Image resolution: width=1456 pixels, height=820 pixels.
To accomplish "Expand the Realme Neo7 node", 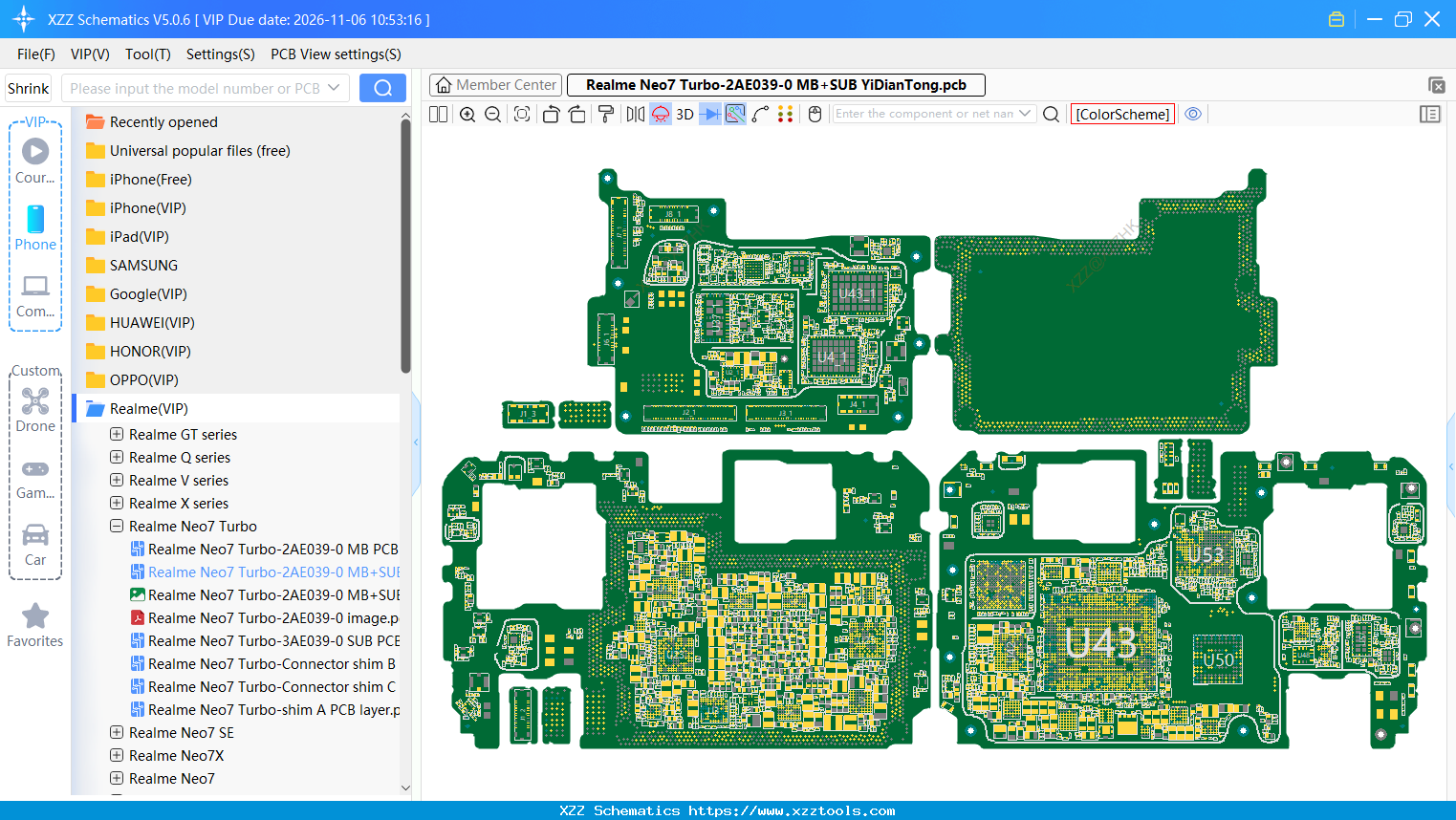I will click(x=117, y=778).
